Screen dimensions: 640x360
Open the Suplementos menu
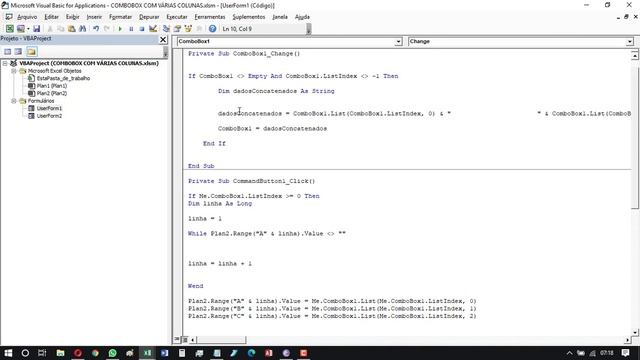[249, 17]
